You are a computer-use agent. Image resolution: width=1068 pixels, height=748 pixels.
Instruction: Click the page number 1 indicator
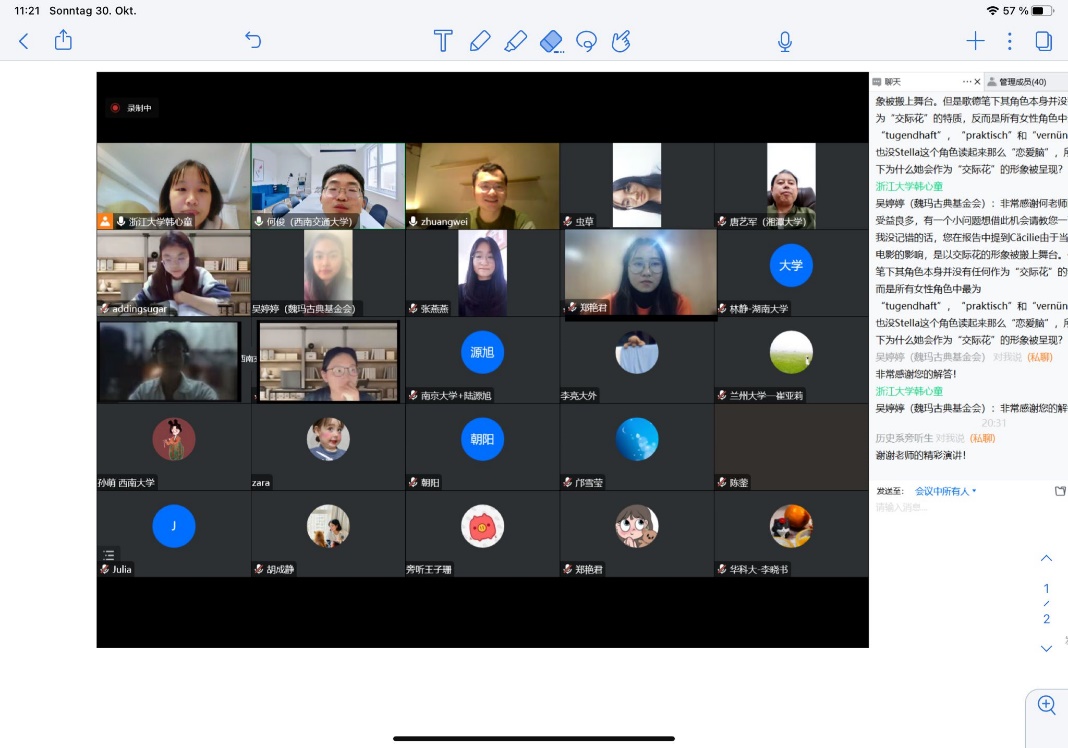1046,589
